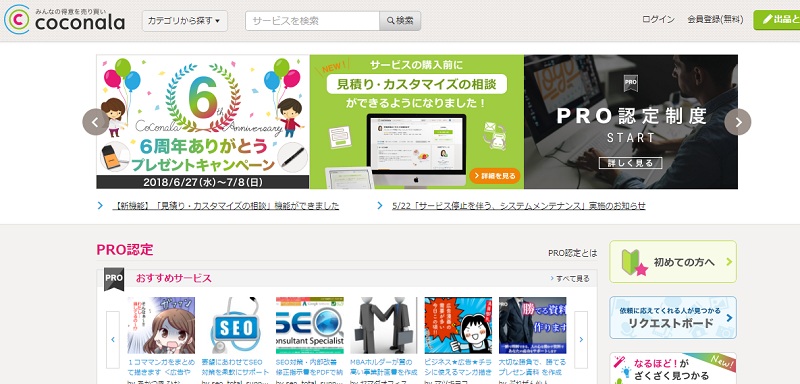This screenshot has width=800, height=384.
Task: Open 初めての方へ beginner guide banner
Action: pos(673,262)
